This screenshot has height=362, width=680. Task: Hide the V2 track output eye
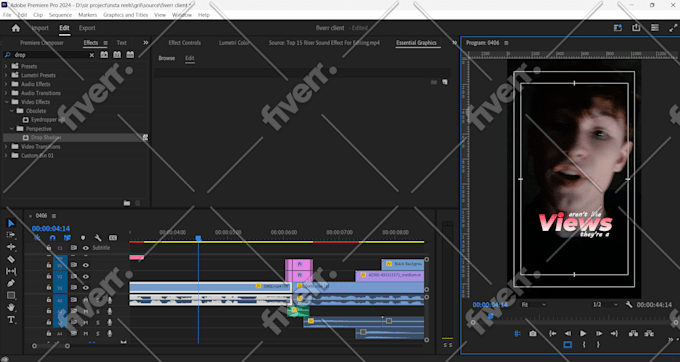pyautogui.click(x=85, y=276)
